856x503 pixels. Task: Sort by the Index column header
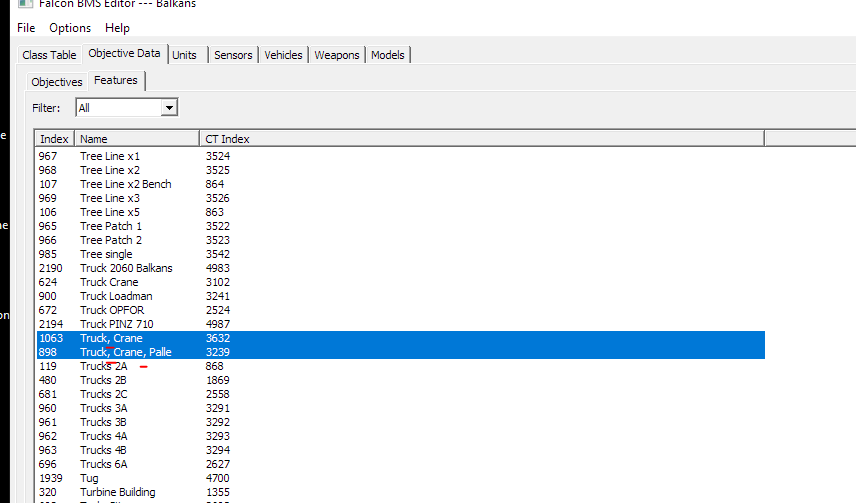[x=54, y=139]
